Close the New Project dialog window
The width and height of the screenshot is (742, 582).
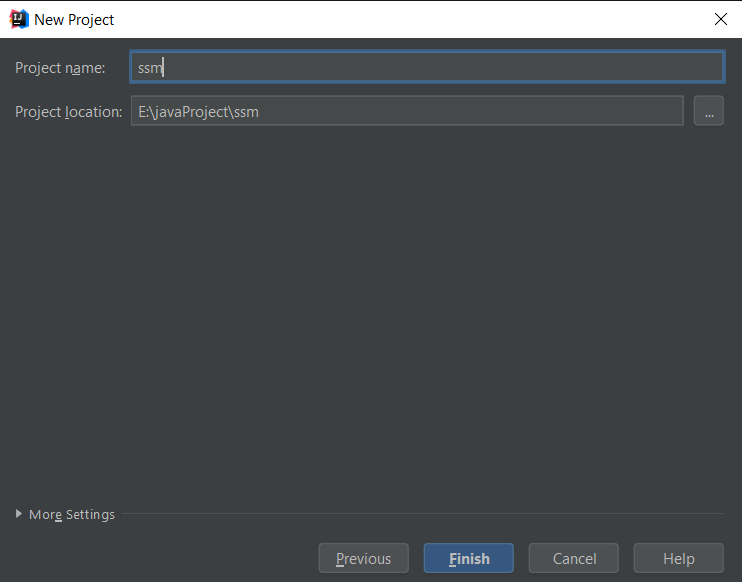pos(720,19)
